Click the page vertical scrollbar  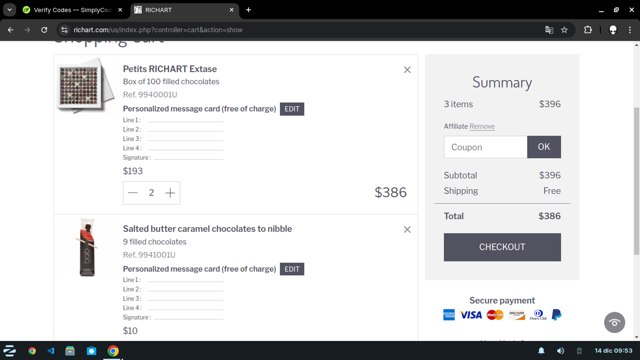636,181
